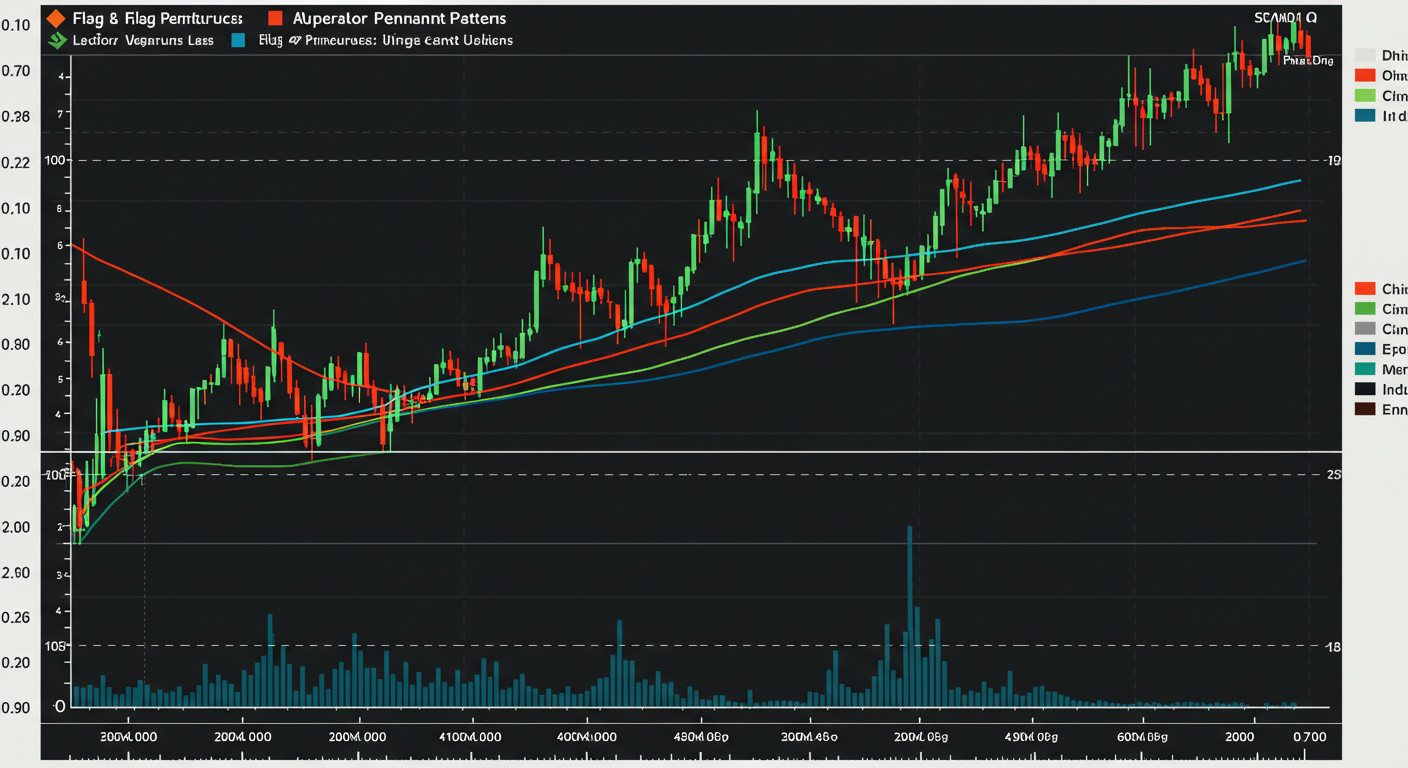This screenshot has height=768, width=1408.
Task: Click the '0.36' price scale value
Action: [16, 116]
